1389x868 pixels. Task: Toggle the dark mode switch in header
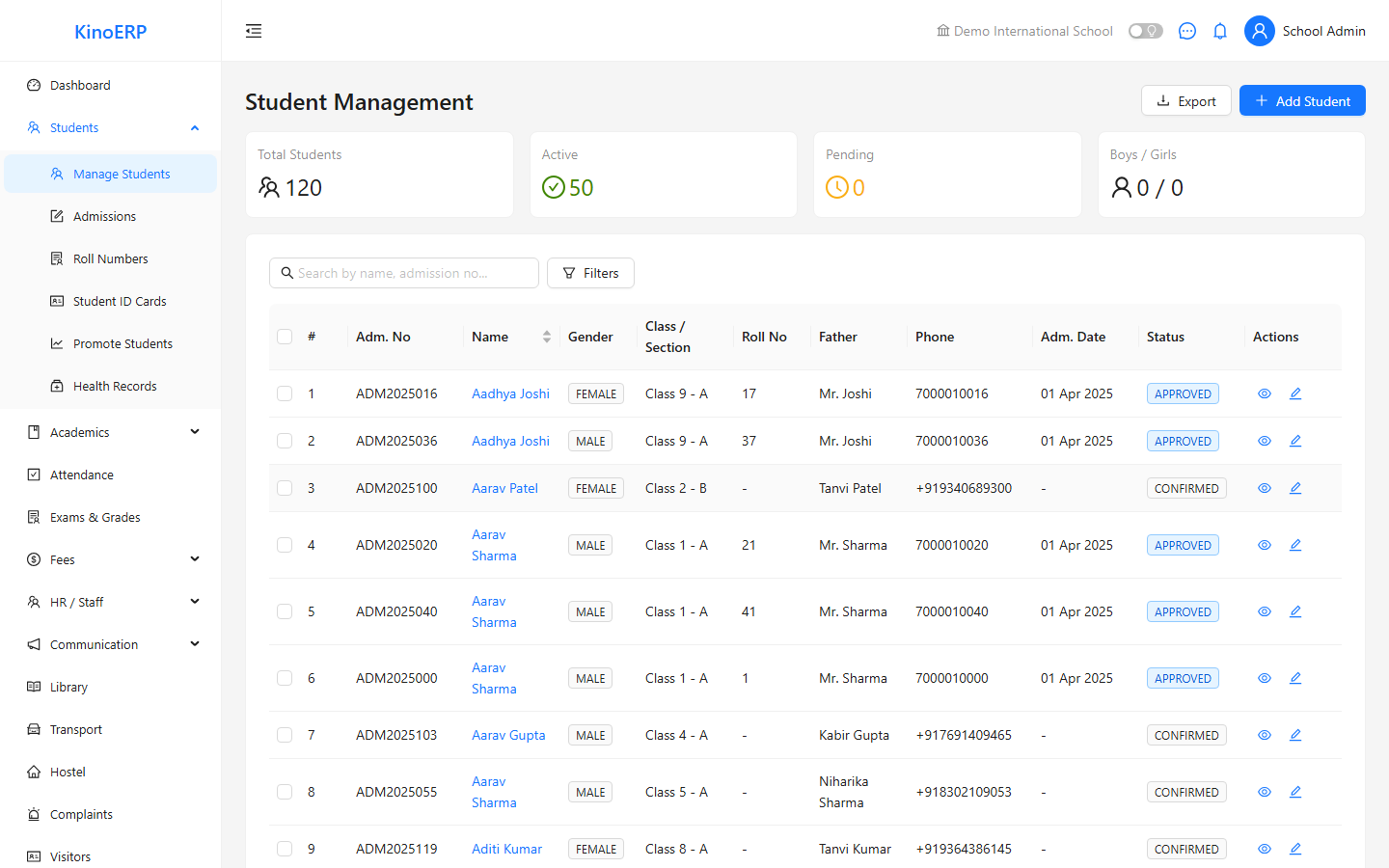click(x=1146, y=31)
